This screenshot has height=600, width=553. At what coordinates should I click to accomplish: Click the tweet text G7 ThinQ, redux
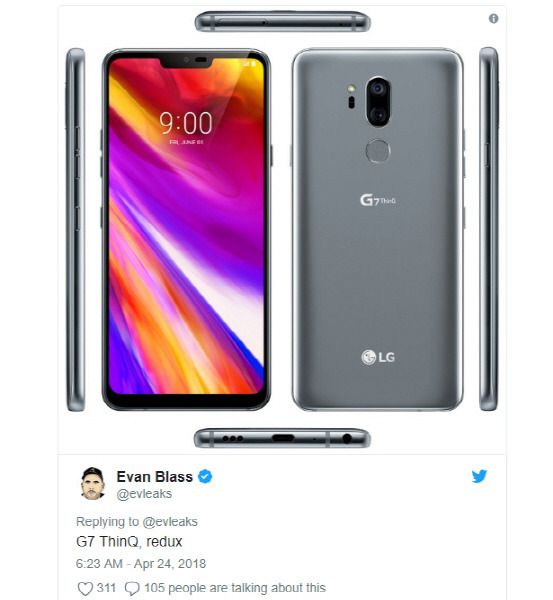[129, 541]
